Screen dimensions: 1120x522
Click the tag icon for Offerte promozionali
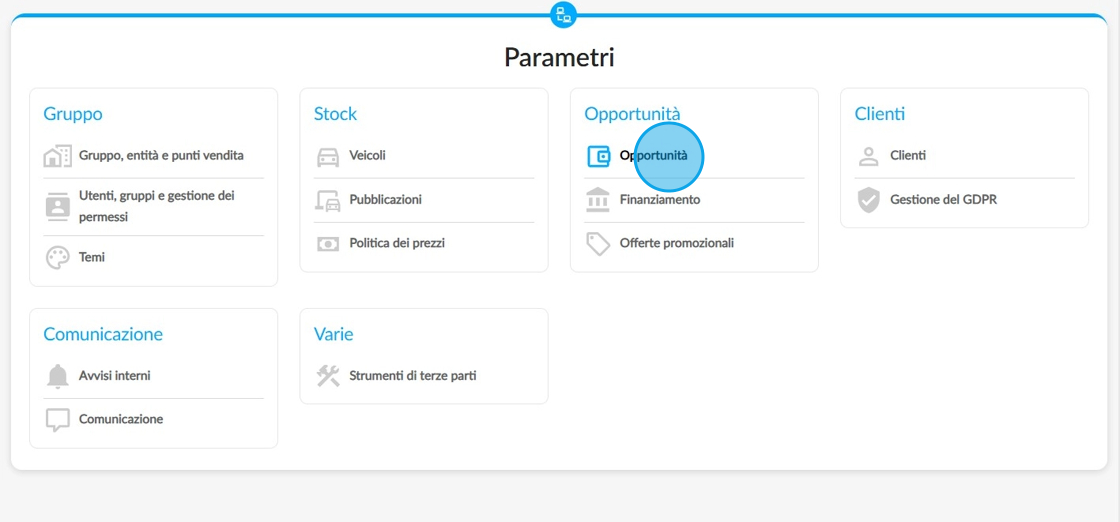pos(598,244)
